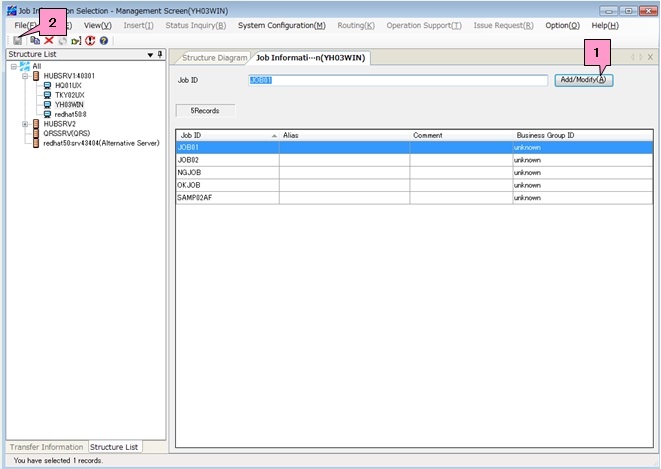661x469 pixels.
Task: Pin the Structure List panel
Action: pos(161,55)
